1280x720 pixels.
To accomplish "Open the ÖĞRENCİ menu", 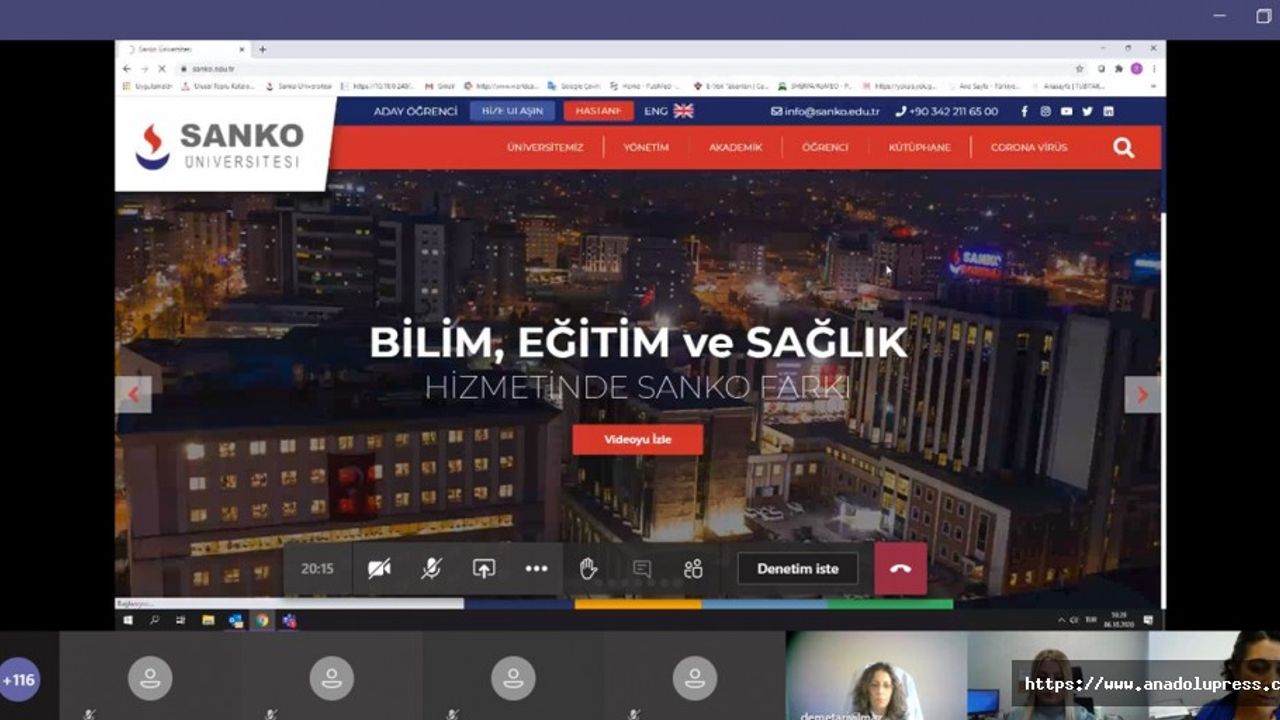I will 825,147.
